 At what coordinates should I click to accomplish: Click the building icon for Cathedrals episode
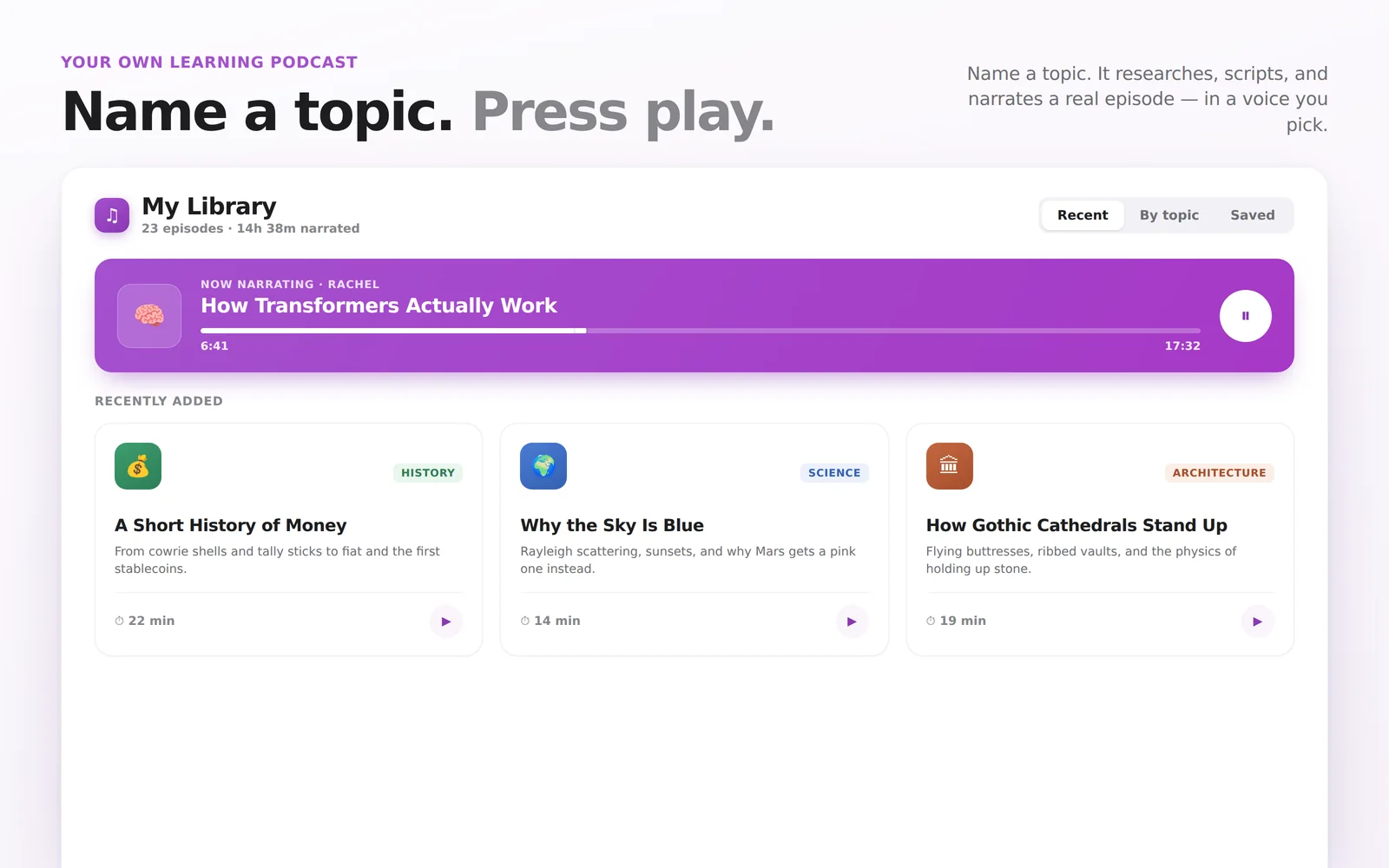click(949, 466)
